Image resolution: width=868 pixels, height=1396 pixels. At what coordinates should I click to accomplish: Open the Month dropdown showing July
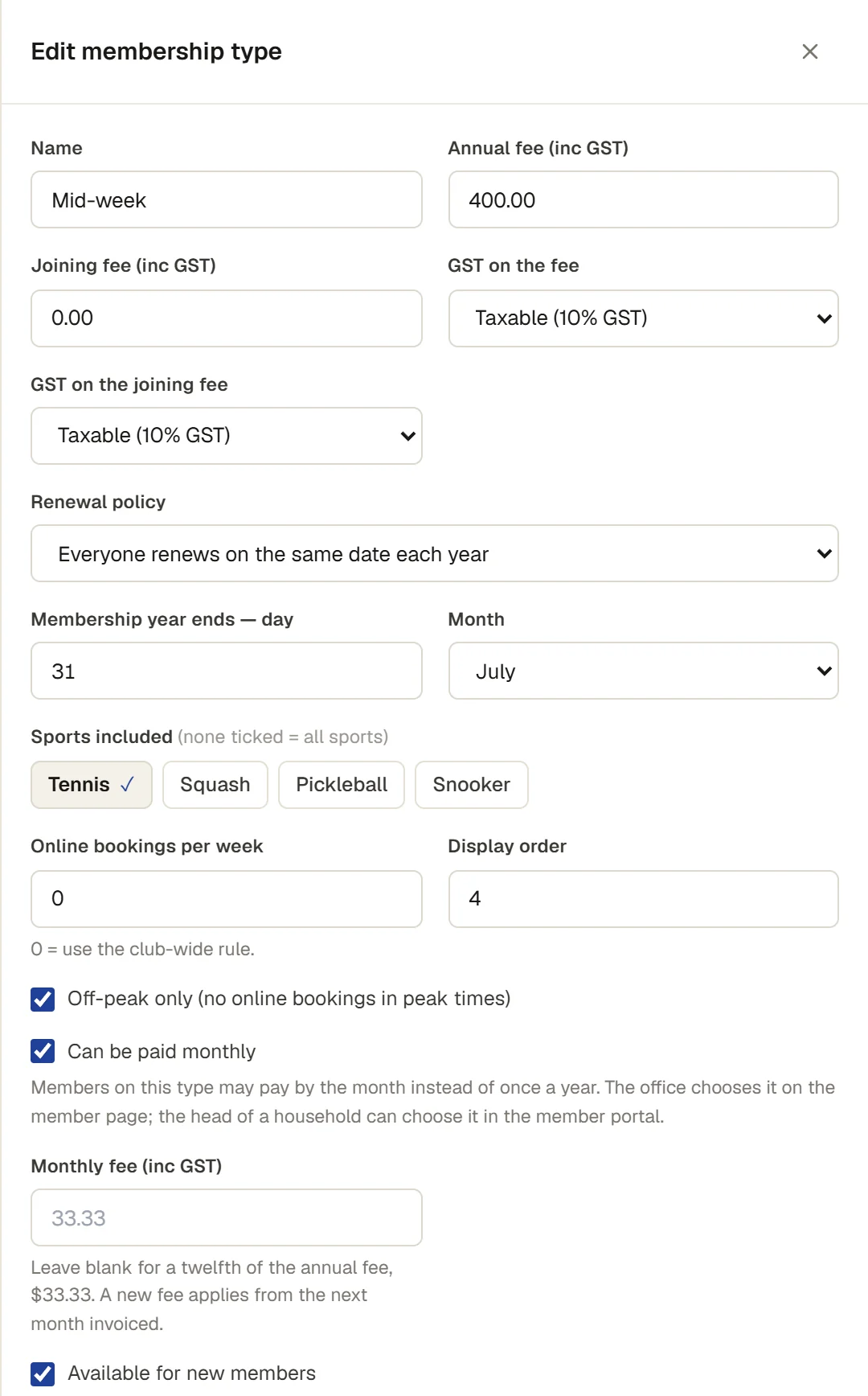pyautogui.click(x=643, y=671)
